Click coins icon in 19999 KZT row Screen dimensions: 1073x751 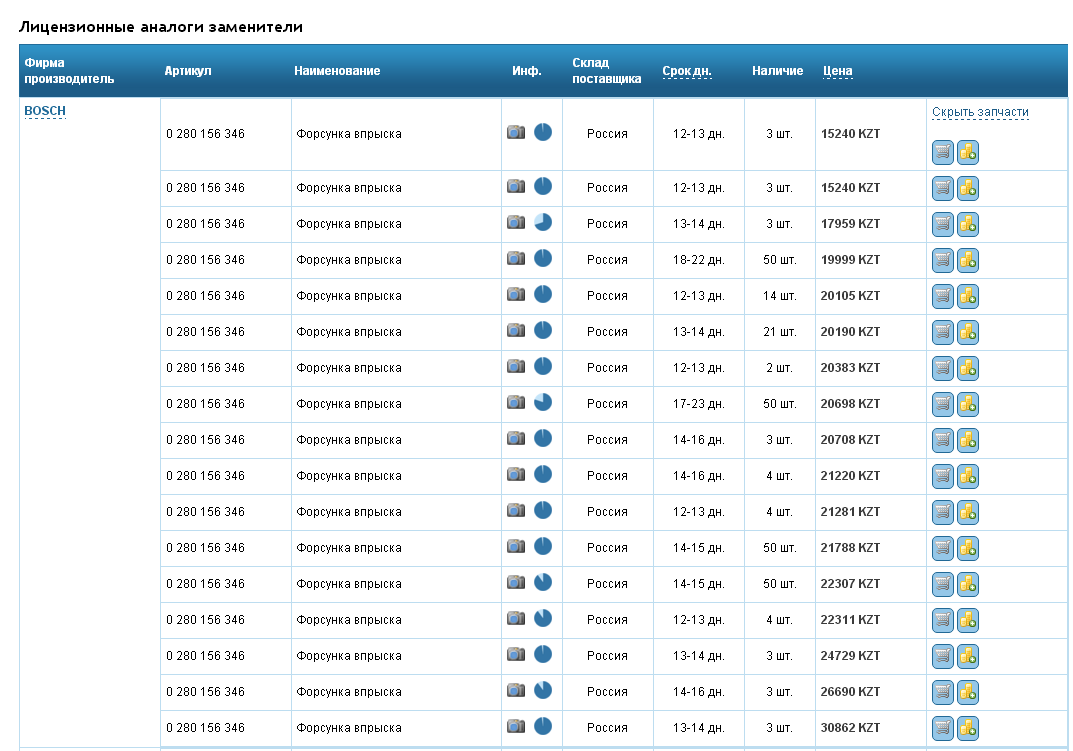(968, 260)
